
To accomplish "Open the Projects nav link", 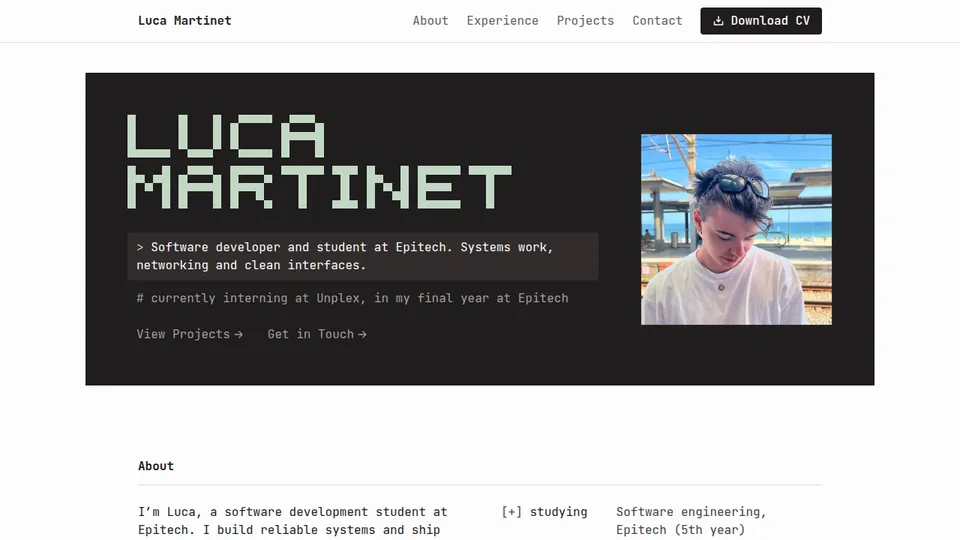I will coord(585,21).
